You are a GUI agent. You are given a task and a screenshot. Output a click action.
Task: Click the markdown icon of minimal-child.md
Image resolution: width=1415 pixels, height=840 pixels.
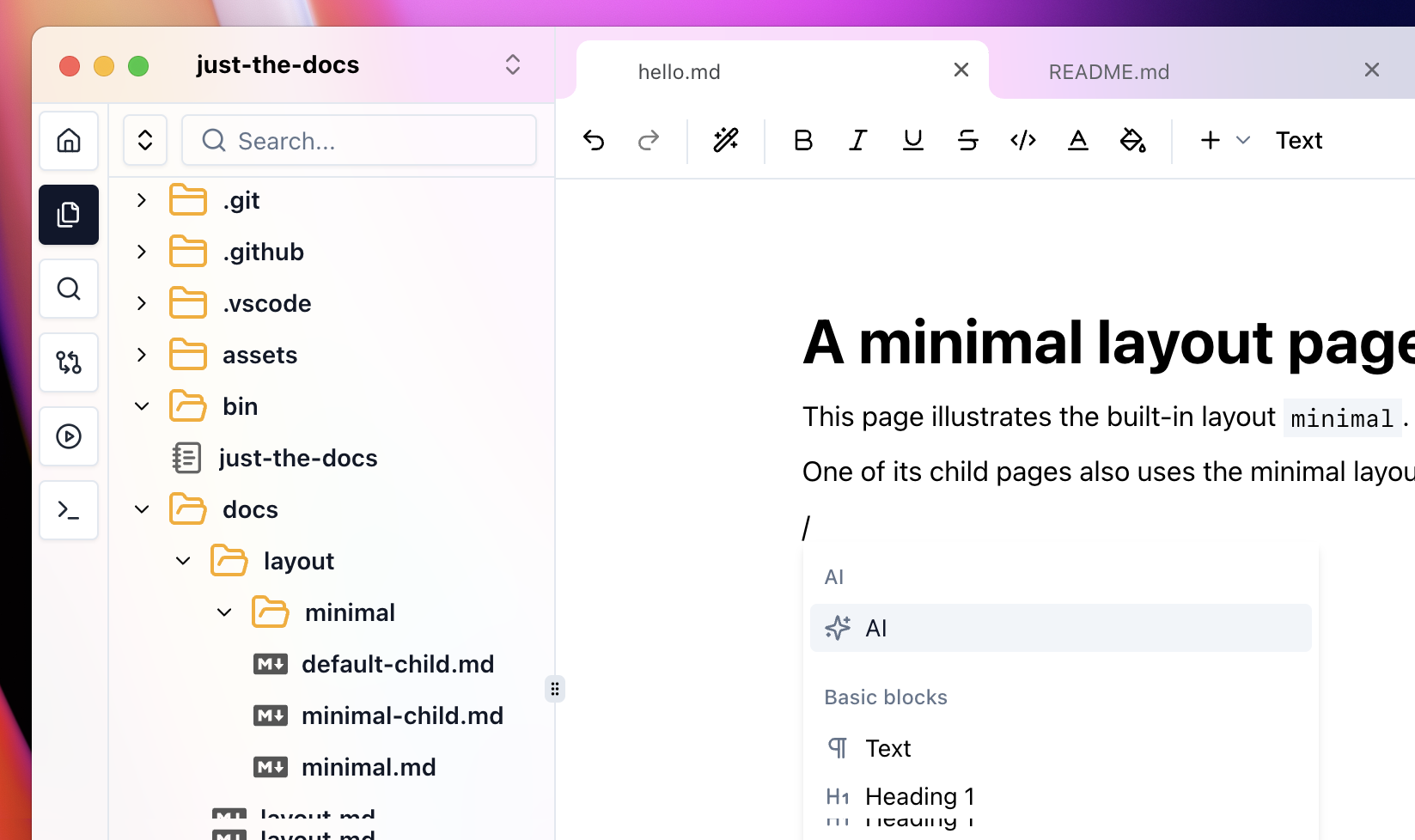click(271, 715)
